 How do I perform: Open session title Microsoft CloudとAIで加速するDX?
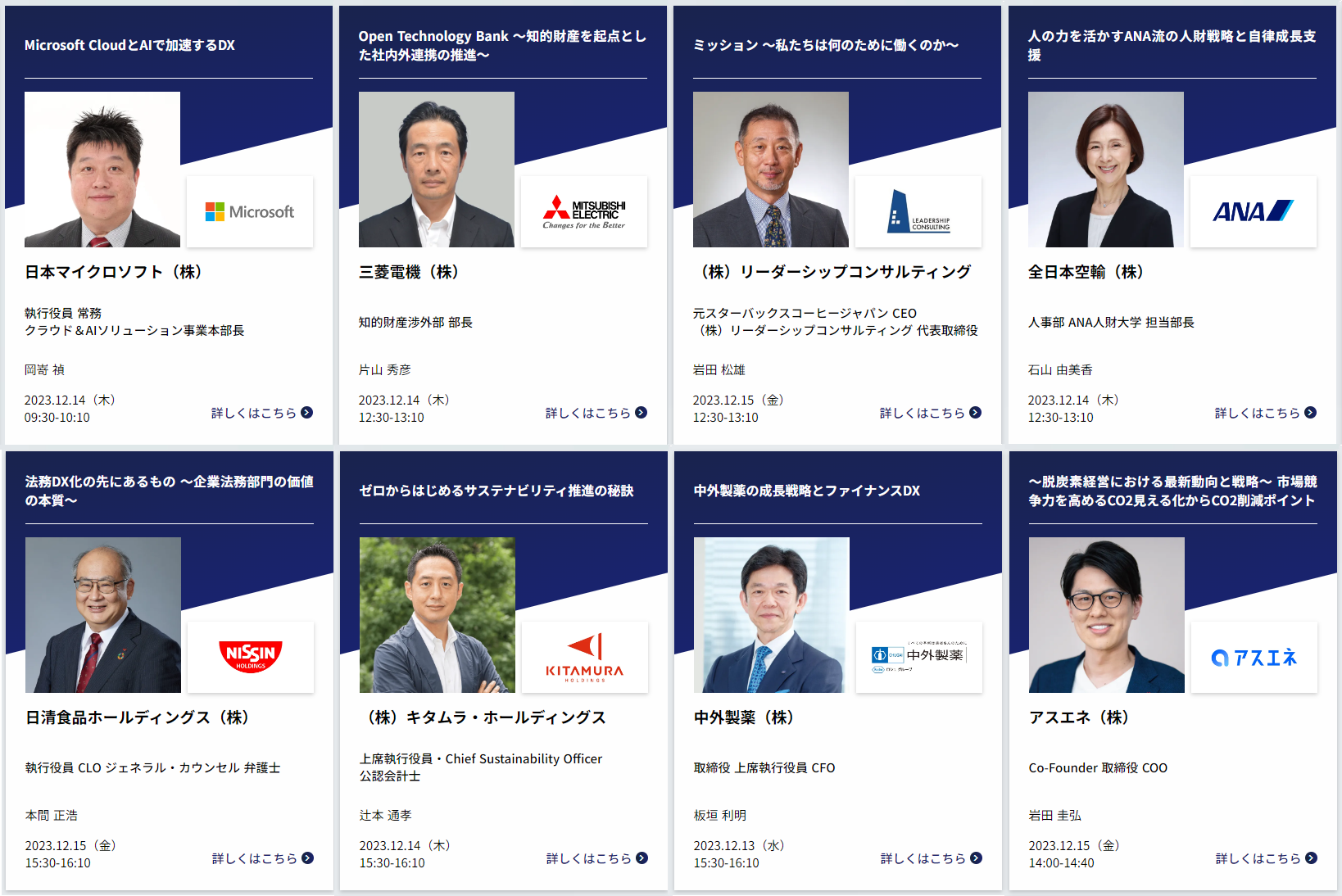[x=129, y=45]
